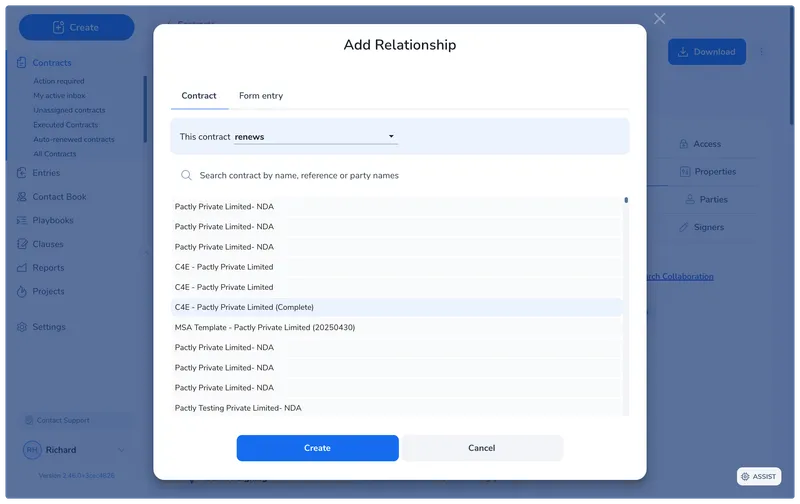Viewport: 800px width, 504px height.
Task: Switch to the Contract tab
Action: [x=199, y=96]
